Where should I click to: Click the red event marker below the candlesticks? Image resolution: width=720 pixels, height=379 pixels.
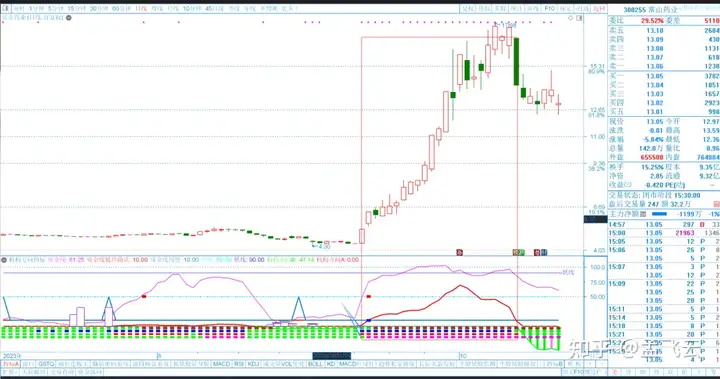coord(459,252)
